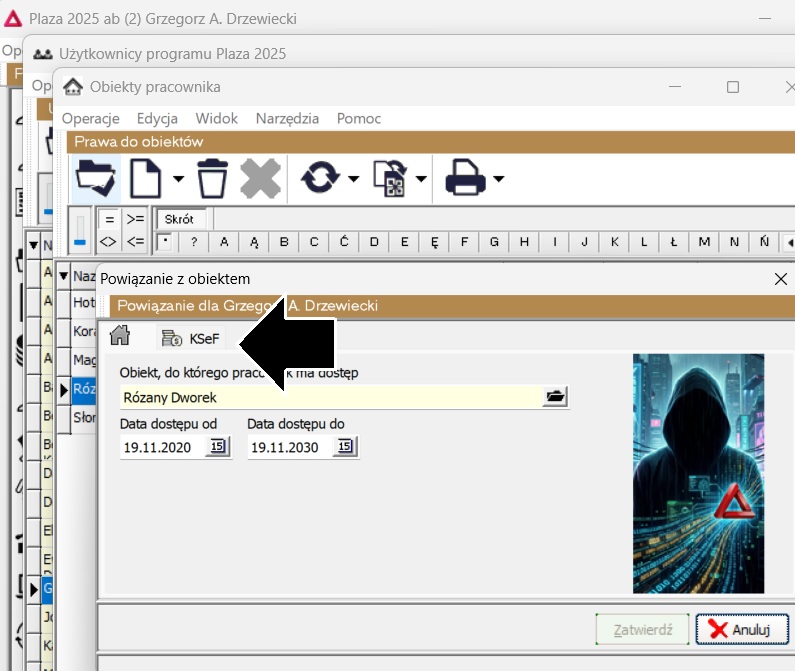
Task: Click the Data dostępu od date field
Action: click(x=162, y=447)
